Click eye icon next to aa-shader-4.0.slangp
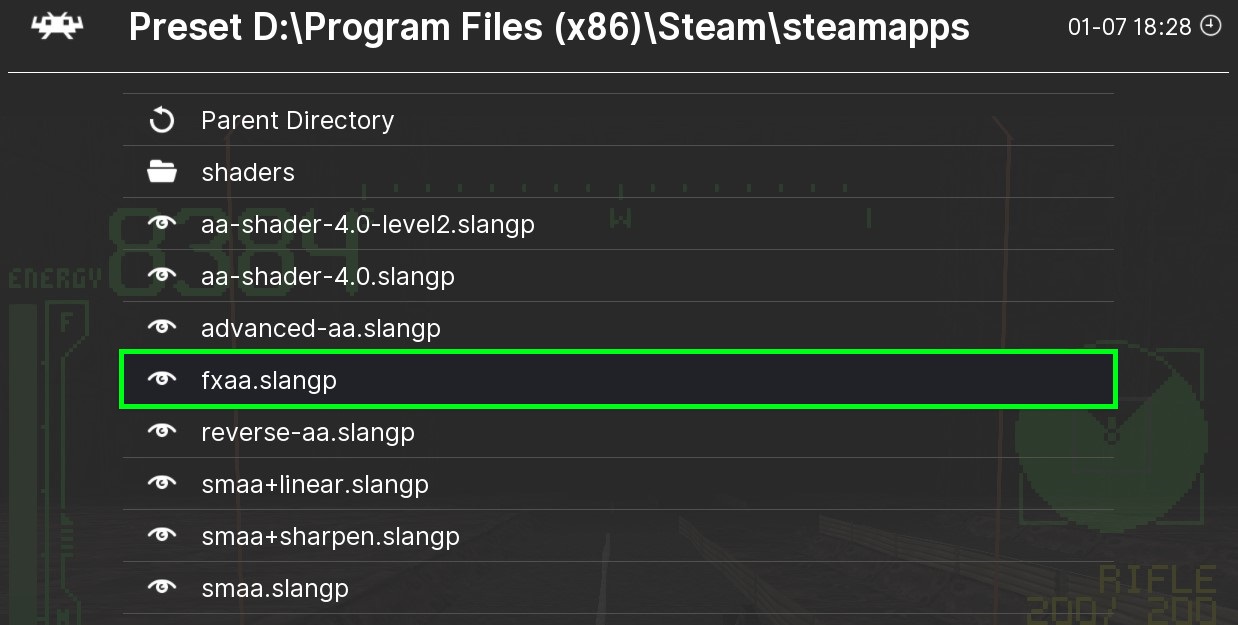The height and width of the screenshot is (625, 1238). coord(161,276)
